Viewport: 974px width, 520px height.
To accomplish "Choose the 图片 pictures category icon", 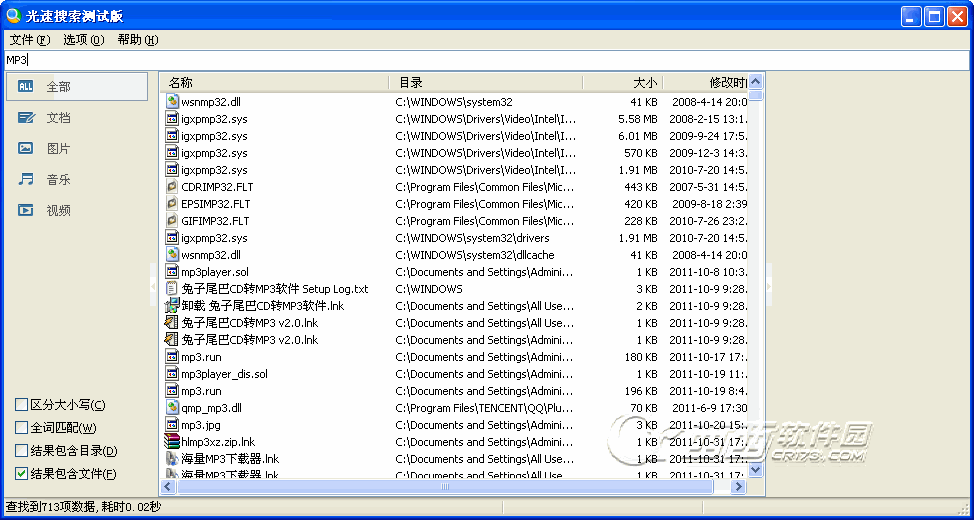I will coord(25,148).
